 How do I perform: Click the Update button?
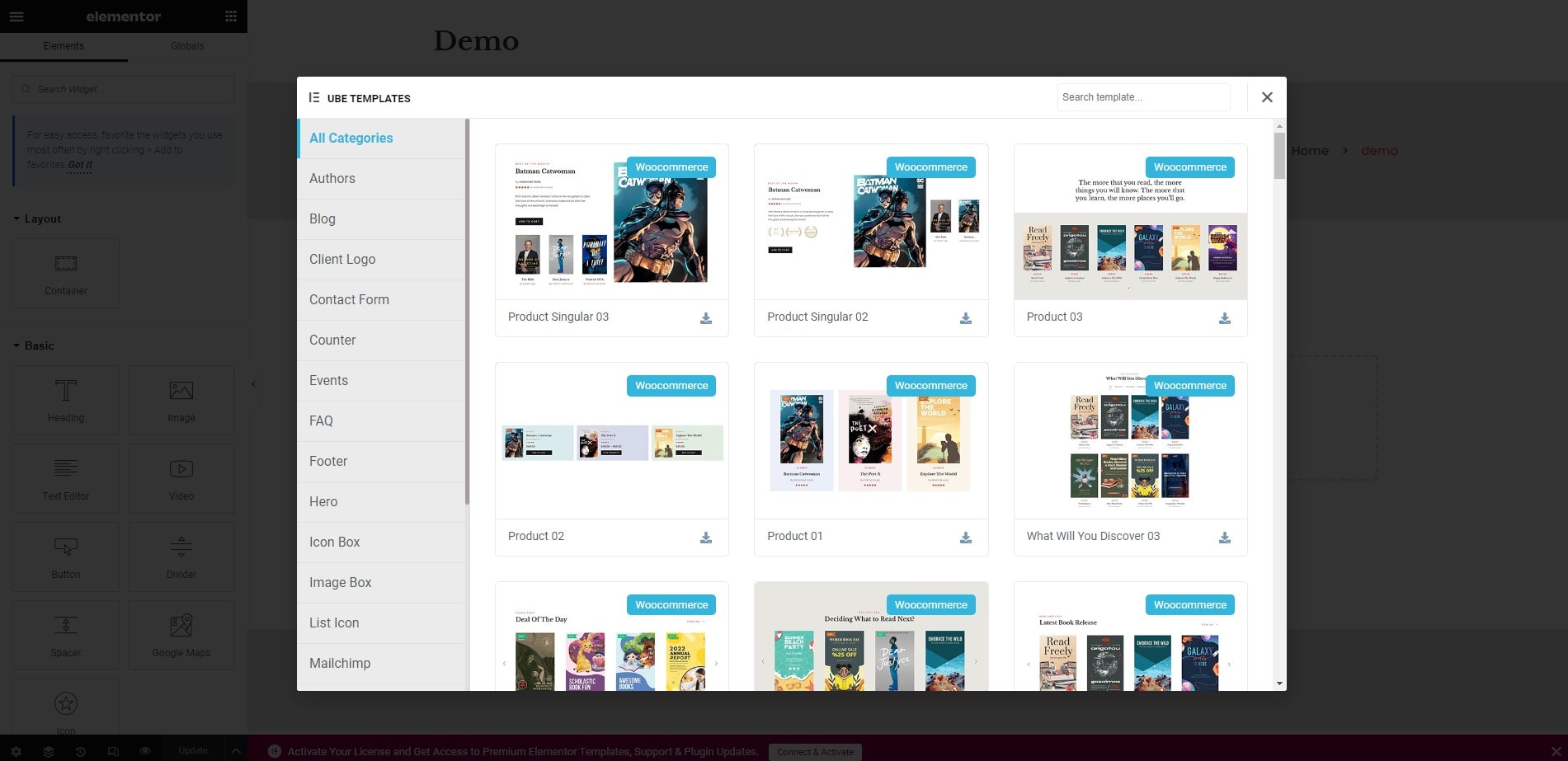pyautogui.click(x=193, y=751)
